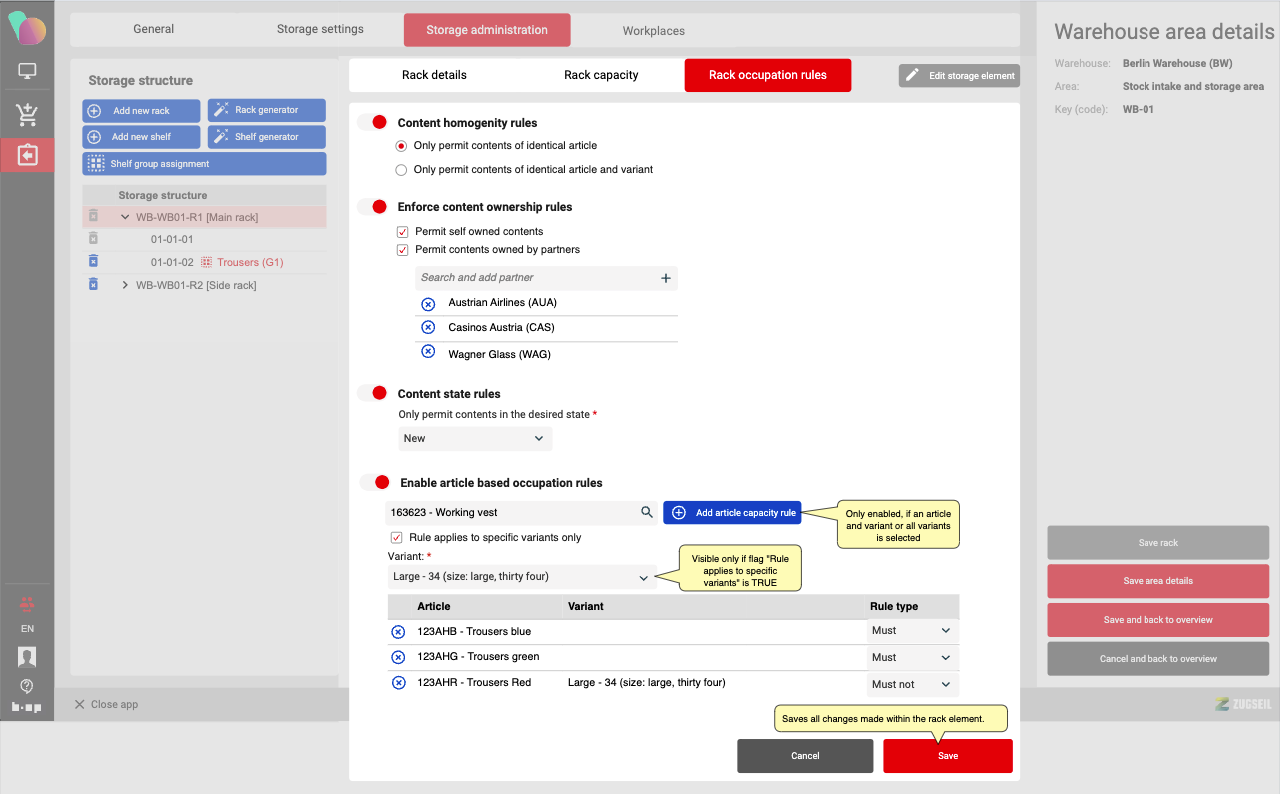Viewport: 1280px width, 794px height.
Task: Toggle the Content homogenity rules switch
Action: click(373, 122)
